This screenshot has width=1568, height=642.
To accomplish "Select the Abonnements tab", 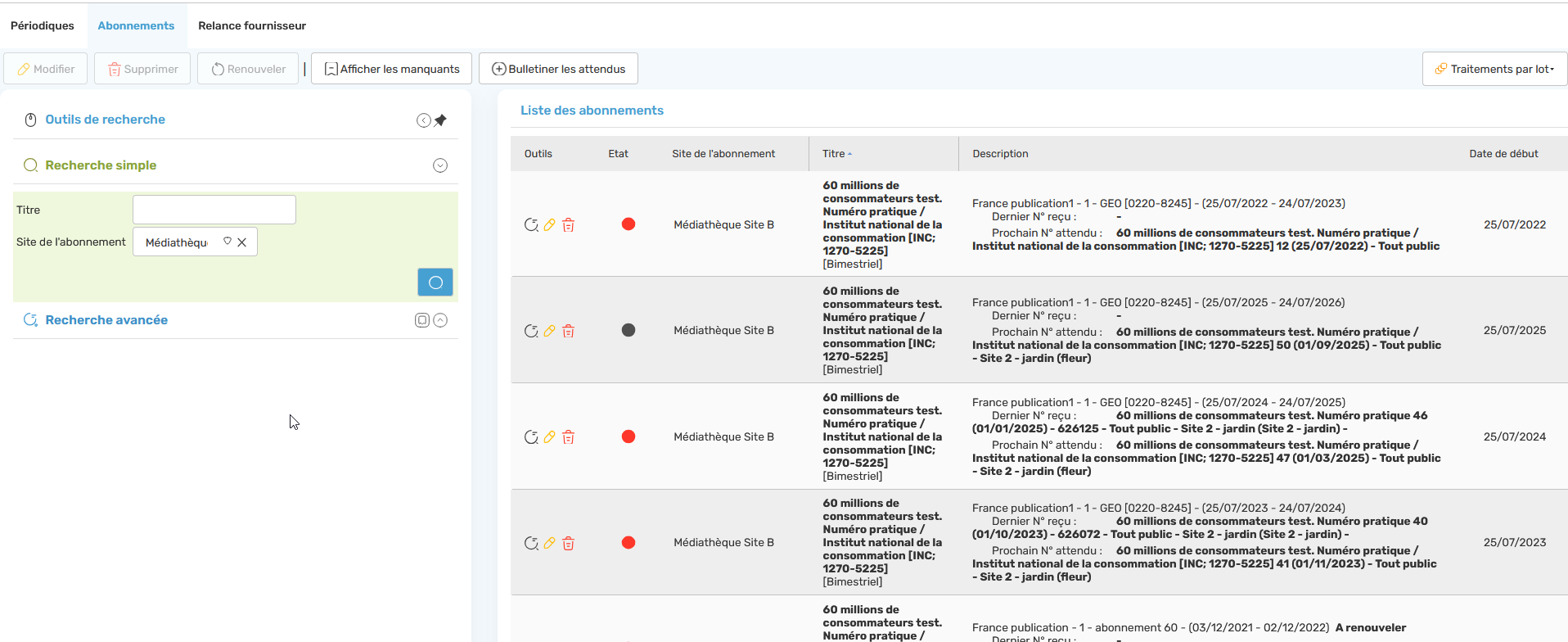I will tap(136, 25).
